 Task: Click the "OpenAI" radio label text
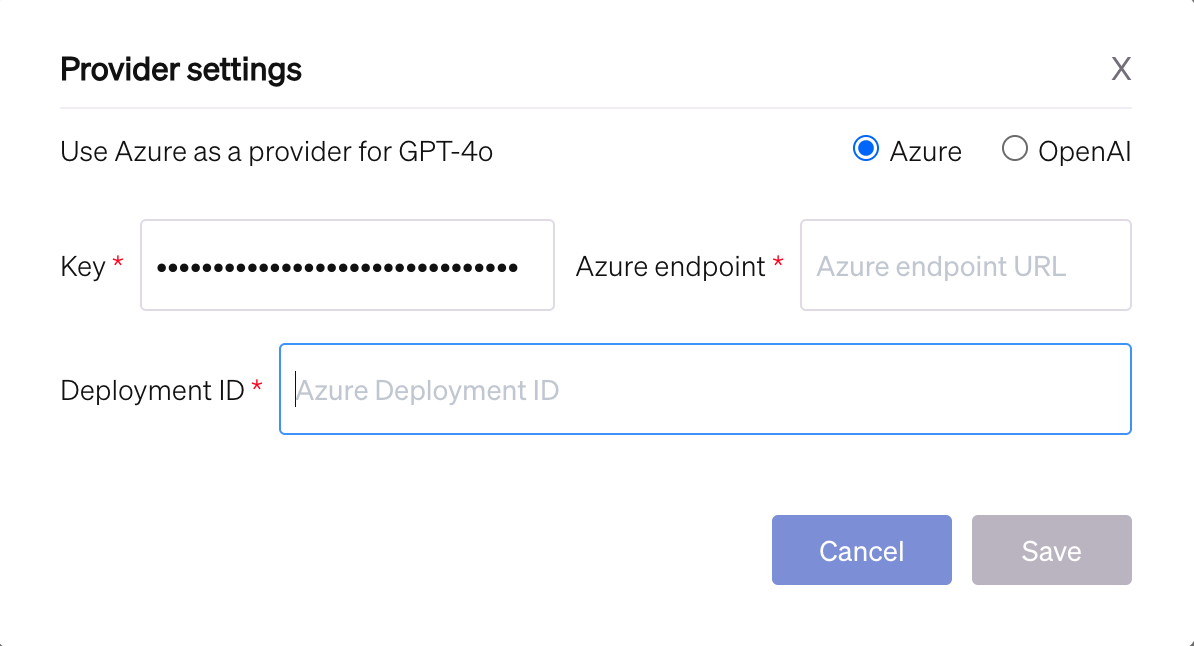pos(1084,152)
